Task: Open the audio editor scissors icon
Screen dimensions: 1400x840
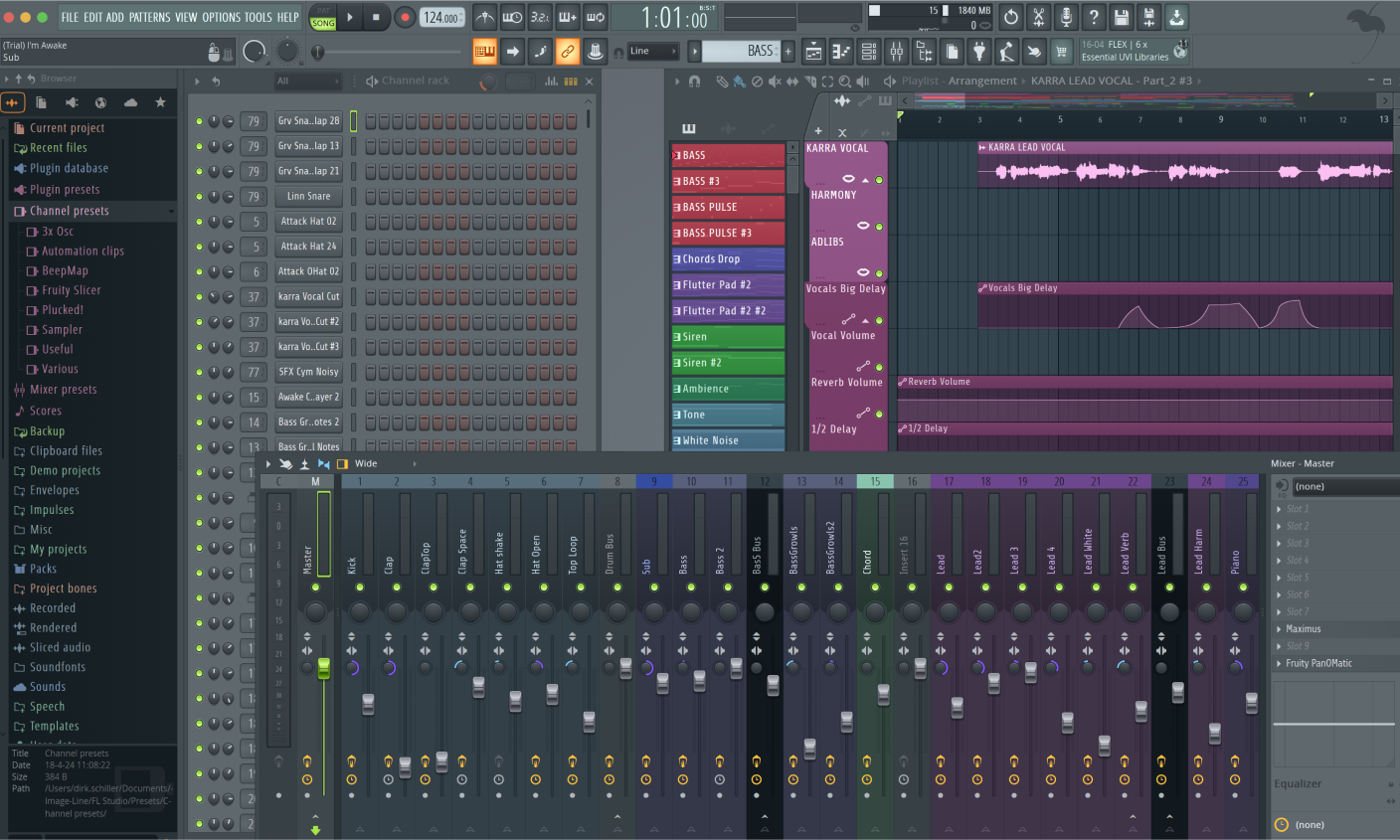Action: click(x=1038, y=17)
